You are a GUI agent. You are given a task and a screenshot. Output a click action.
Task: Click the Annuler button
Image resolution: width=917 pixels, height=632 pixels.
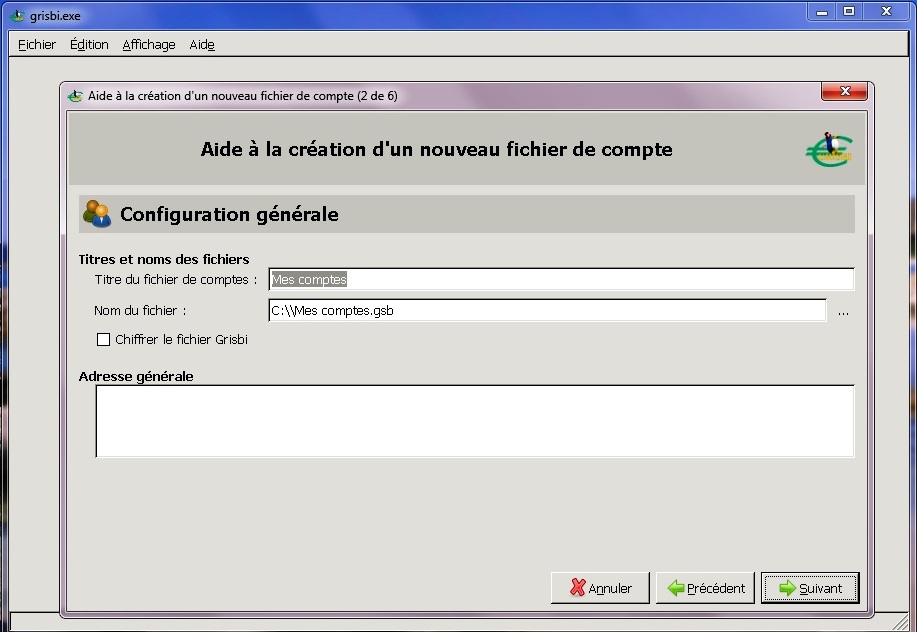click(x=600, y=588)
